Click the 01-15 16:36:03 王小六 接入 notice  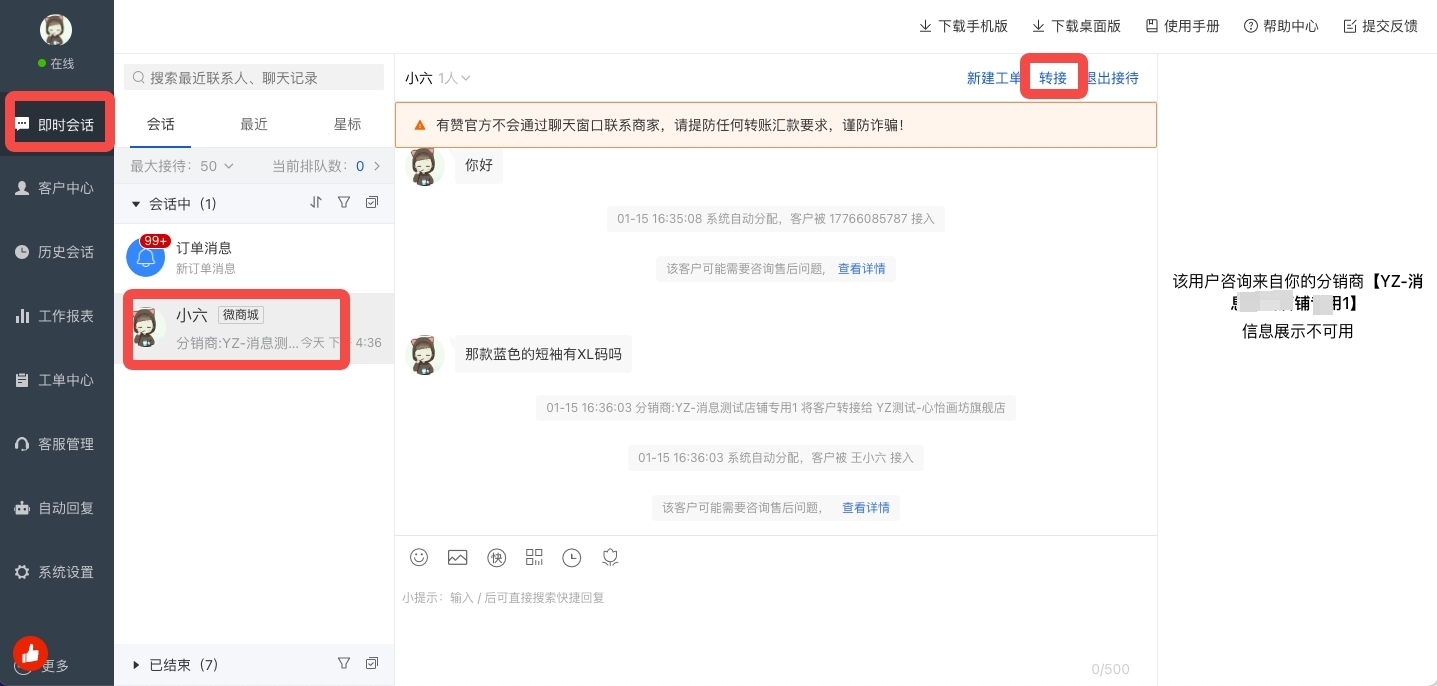coord(775,457)
